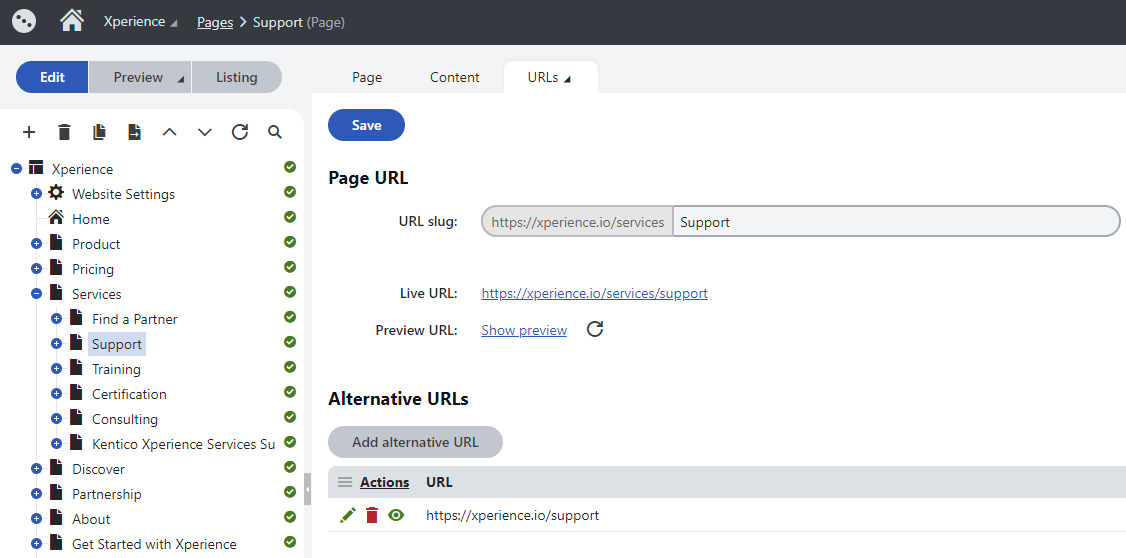This screenshot has height=558, width=1126.
Task: Open the live URL link
Action: tap(594, 293)
